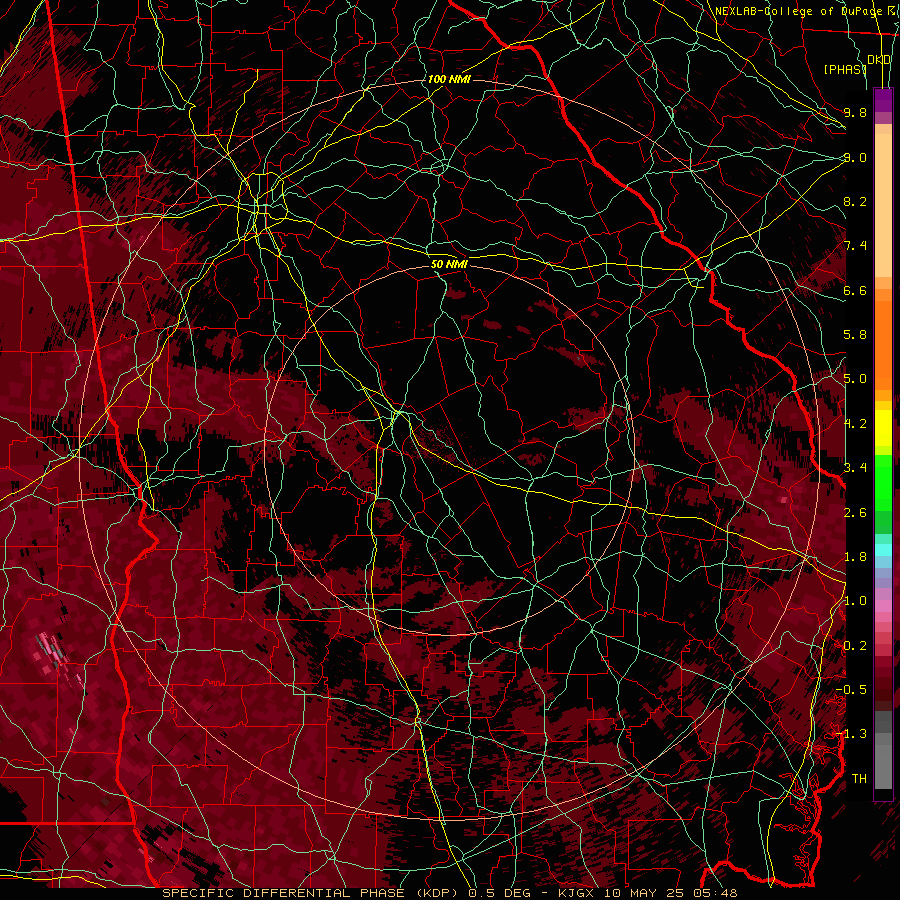Image resolution: width=900 pixels, height=900 pixels.
Task: Click the 50 NMI range ring label
Action: [x=449, y=264]
